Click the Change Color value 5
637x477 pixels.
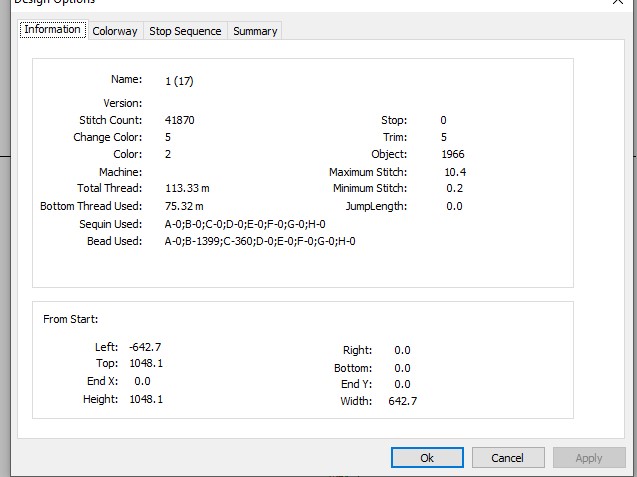(x=168, y=137)
